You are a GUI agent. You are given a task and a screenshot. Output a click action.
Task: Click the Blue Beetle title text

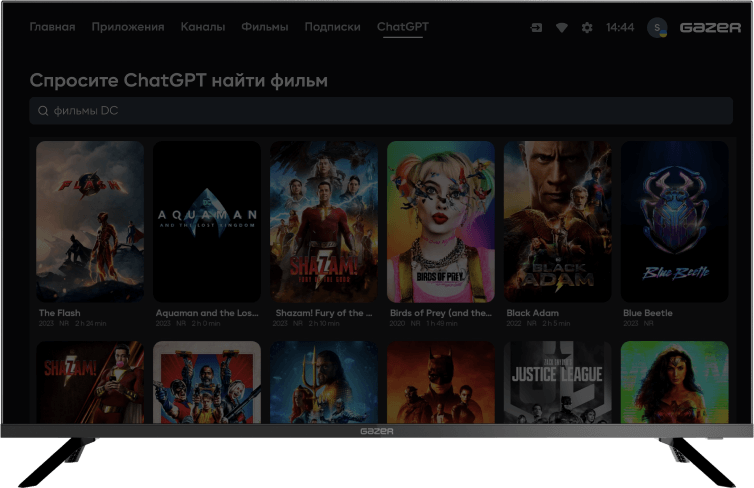point(648,313)
